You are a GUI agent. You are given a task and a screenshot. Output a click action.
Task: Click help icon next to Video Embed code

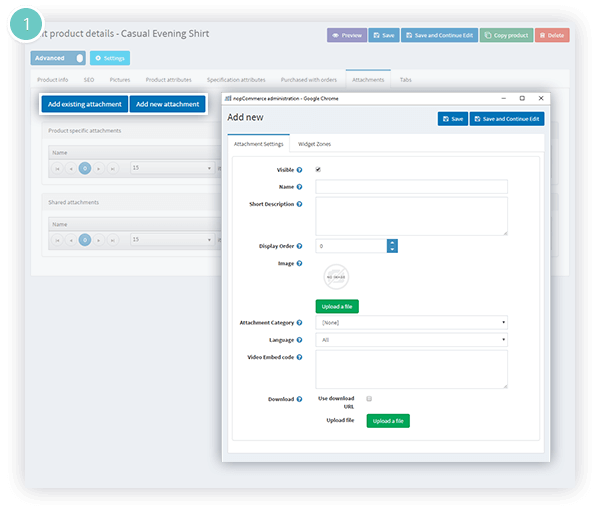(299, 357)
